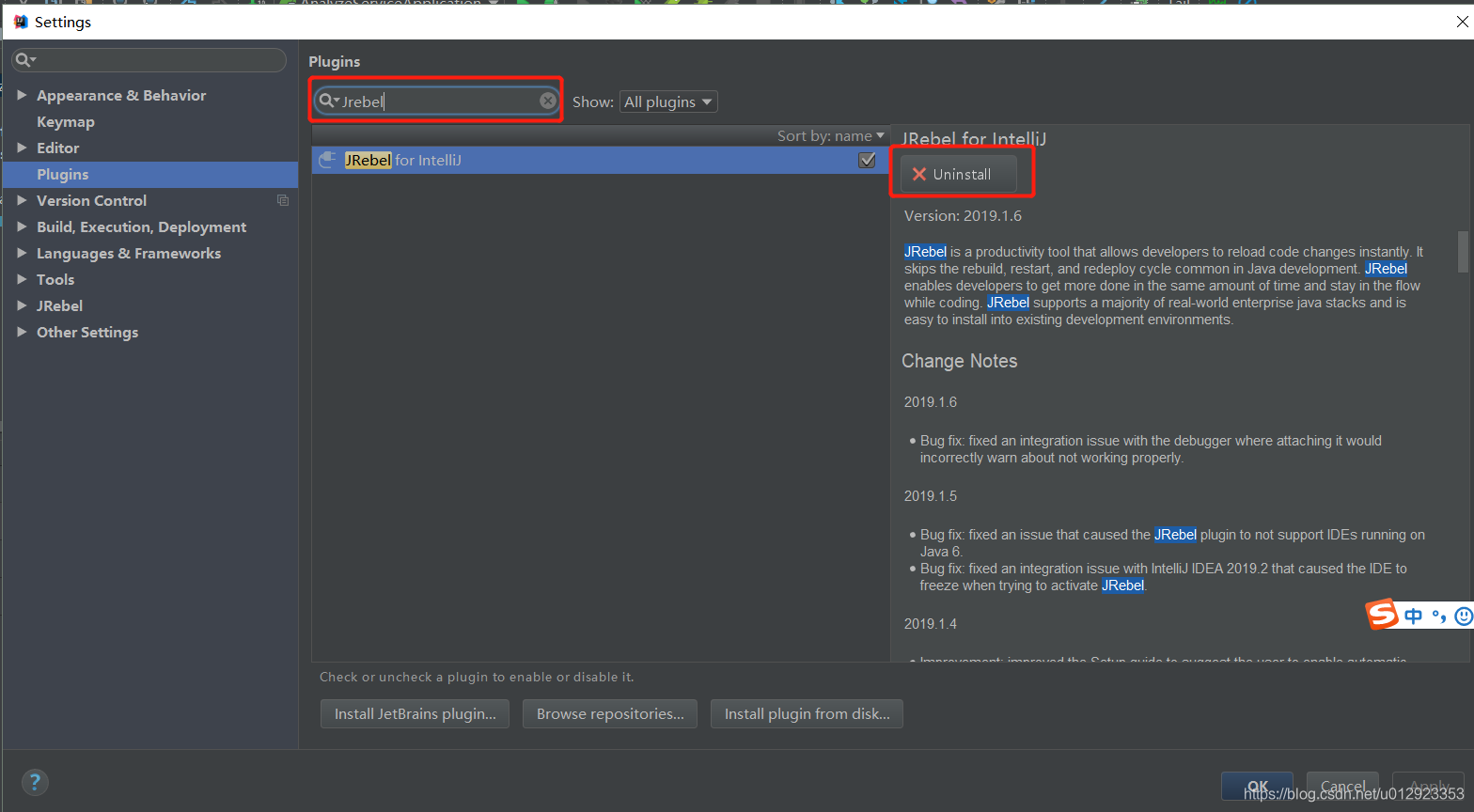Click the plugin search input field
This screenshot has width=1474, height=812.
click(x=437, y=101)
